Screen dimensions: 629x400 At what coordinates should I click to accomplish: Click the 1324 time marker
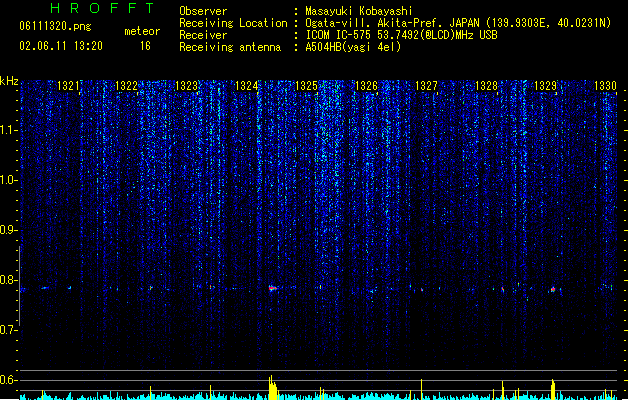pyautogui.click(x=246, y=86)
